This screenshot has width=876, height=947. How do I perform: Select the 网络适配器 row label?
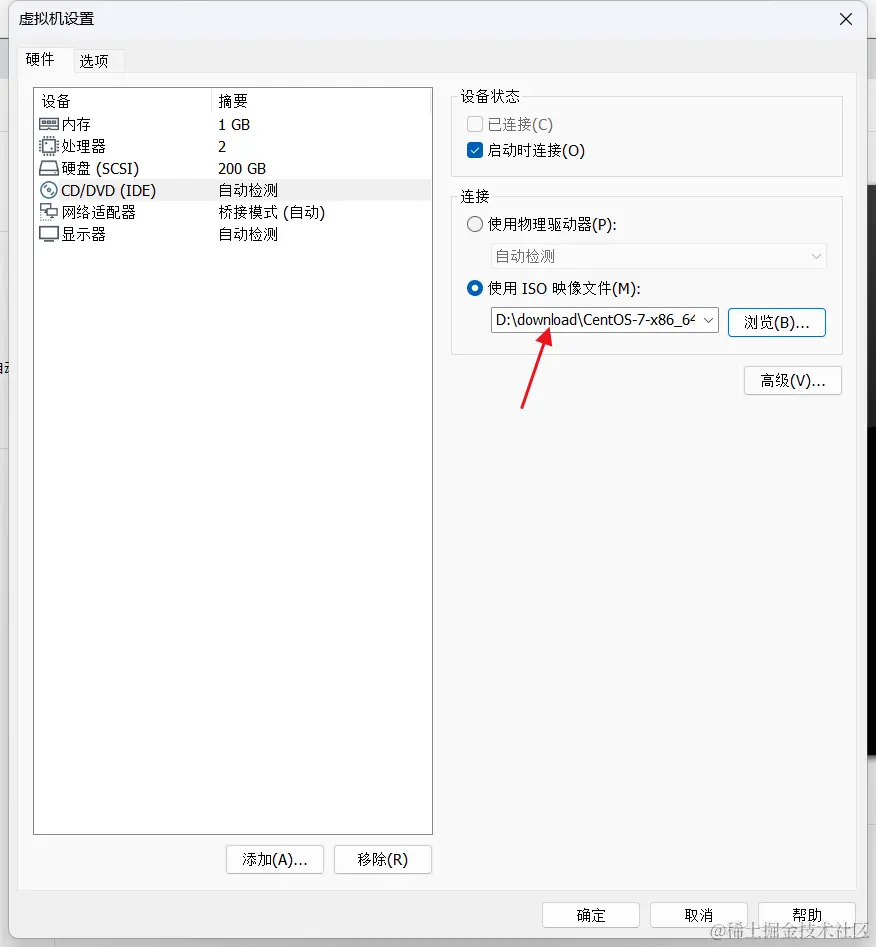pos(98,212)
